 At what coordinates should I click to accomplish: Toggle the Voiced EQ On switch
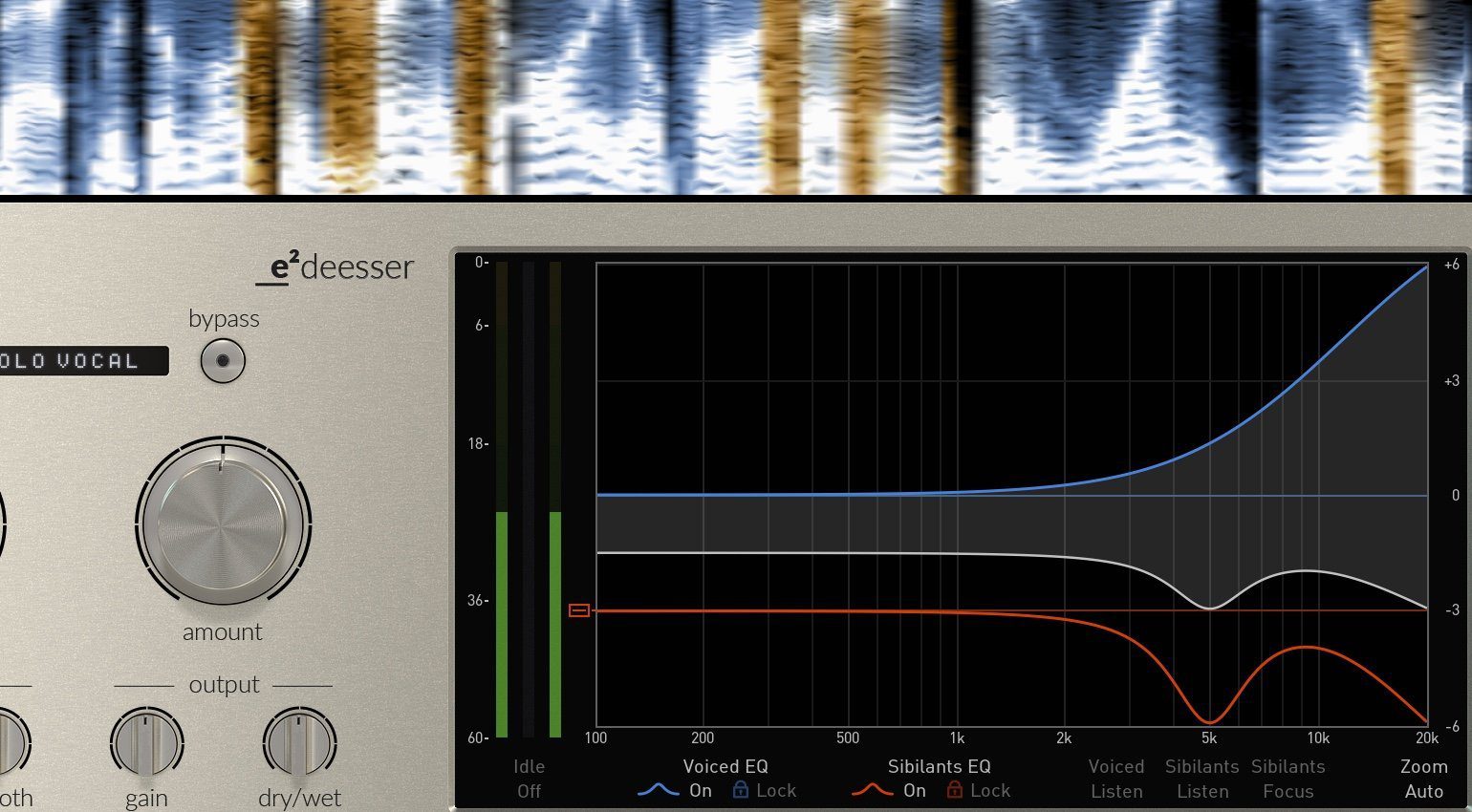tap(700, 790)
